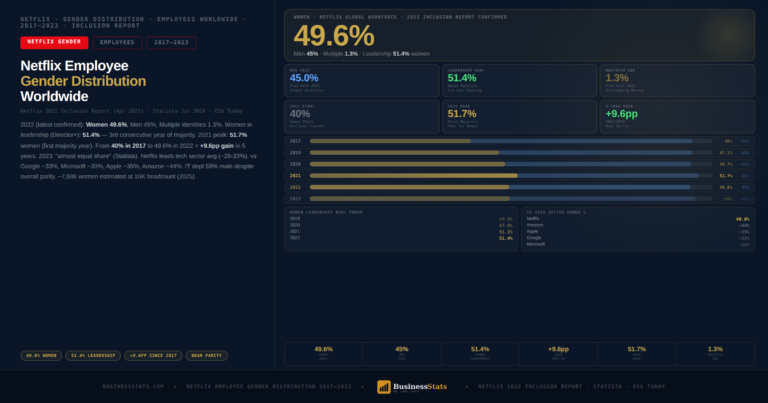Click the 49.6% stat in bottom summary strip
768x403 pixels.
[323, 354]
